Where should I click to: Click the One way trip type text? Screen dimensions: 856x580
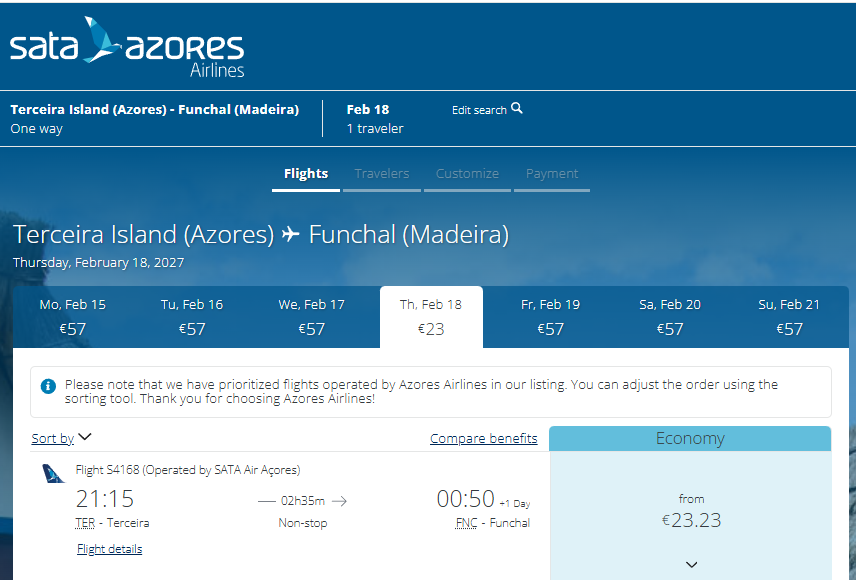click(37, 129)
